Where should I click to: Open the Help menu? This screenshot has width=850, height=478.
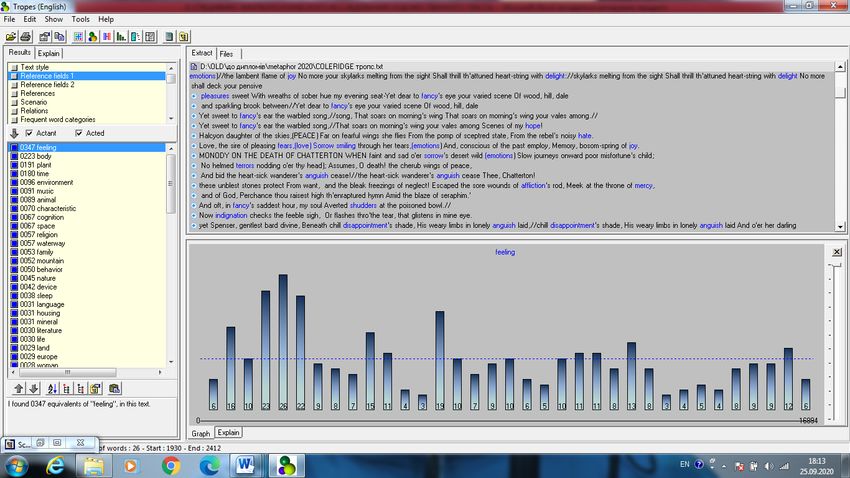pyautogui.click(x=106, y=19)
